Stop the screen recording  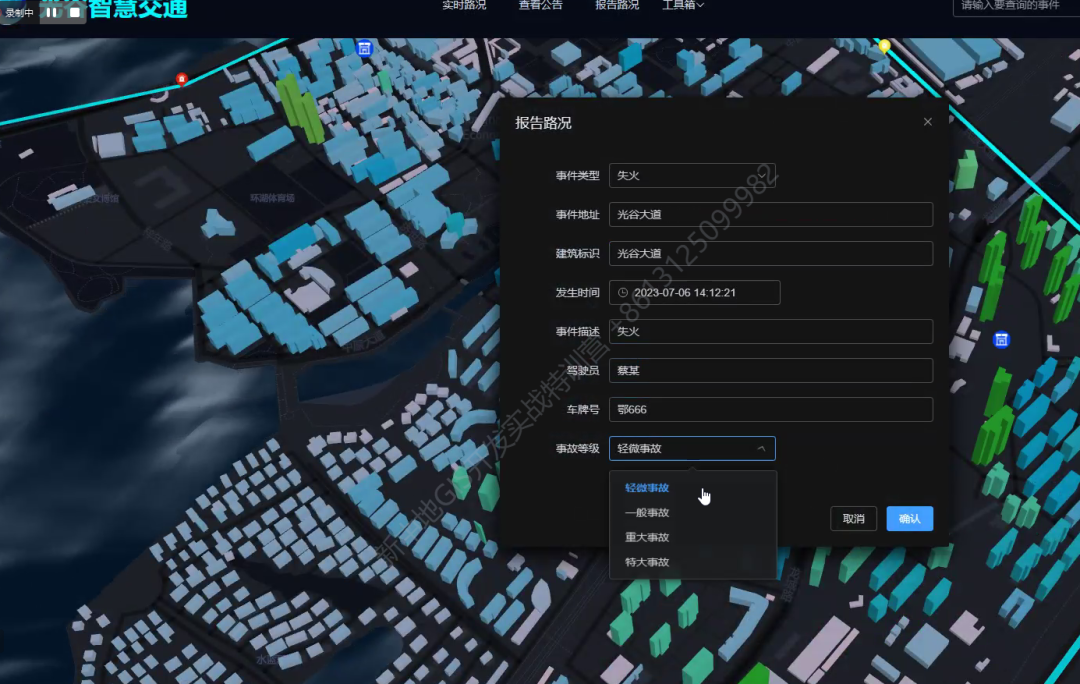[x=75, y=12]
